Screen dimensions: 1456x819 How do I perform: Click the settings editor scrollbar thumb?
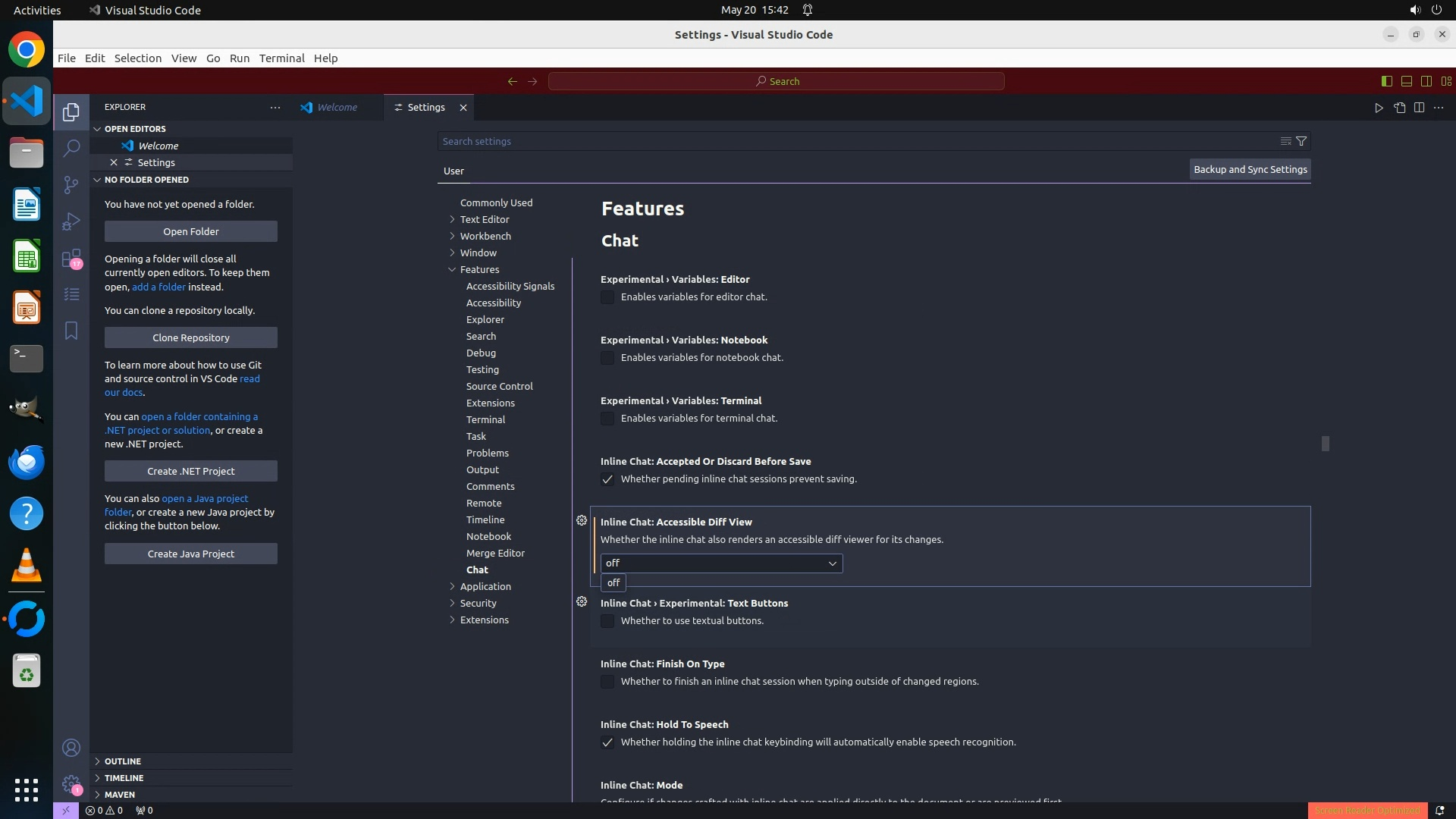tap(1325, 444)
